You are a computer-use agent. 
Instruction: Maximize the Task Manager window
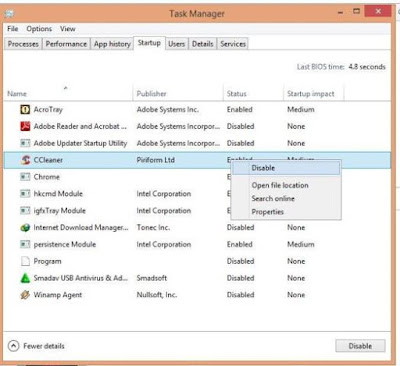click(356, 11)
